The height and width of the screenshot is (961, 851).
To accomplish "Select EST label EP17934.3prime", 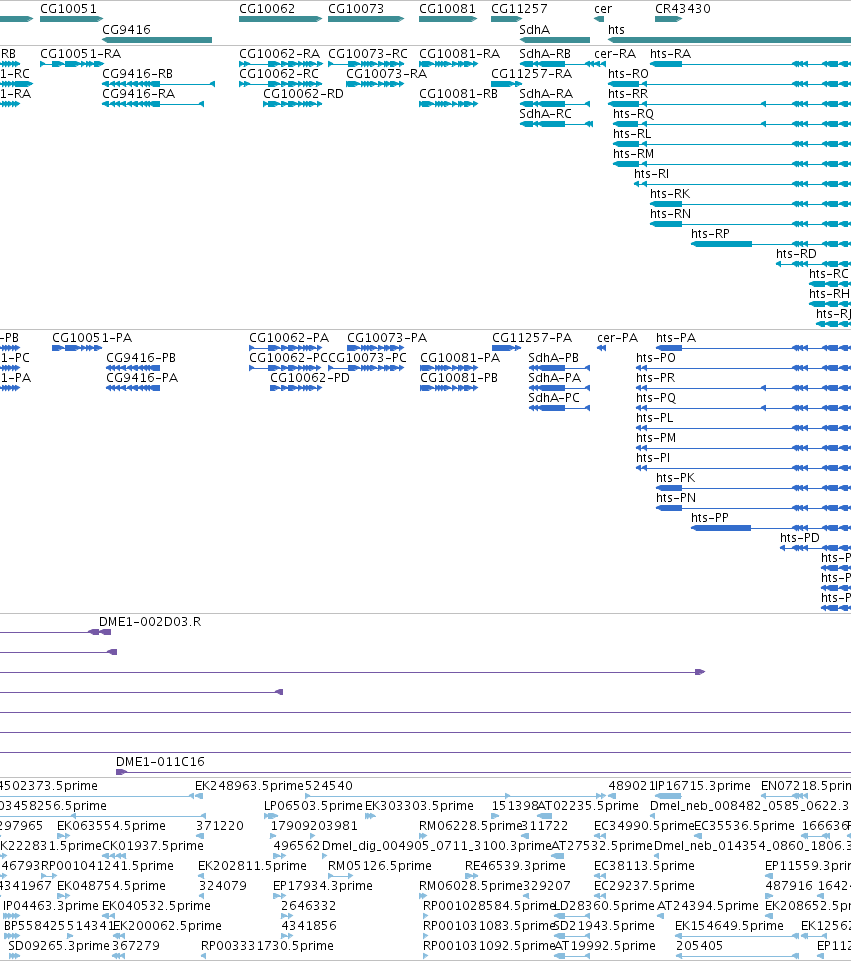I will pos(323,886).
